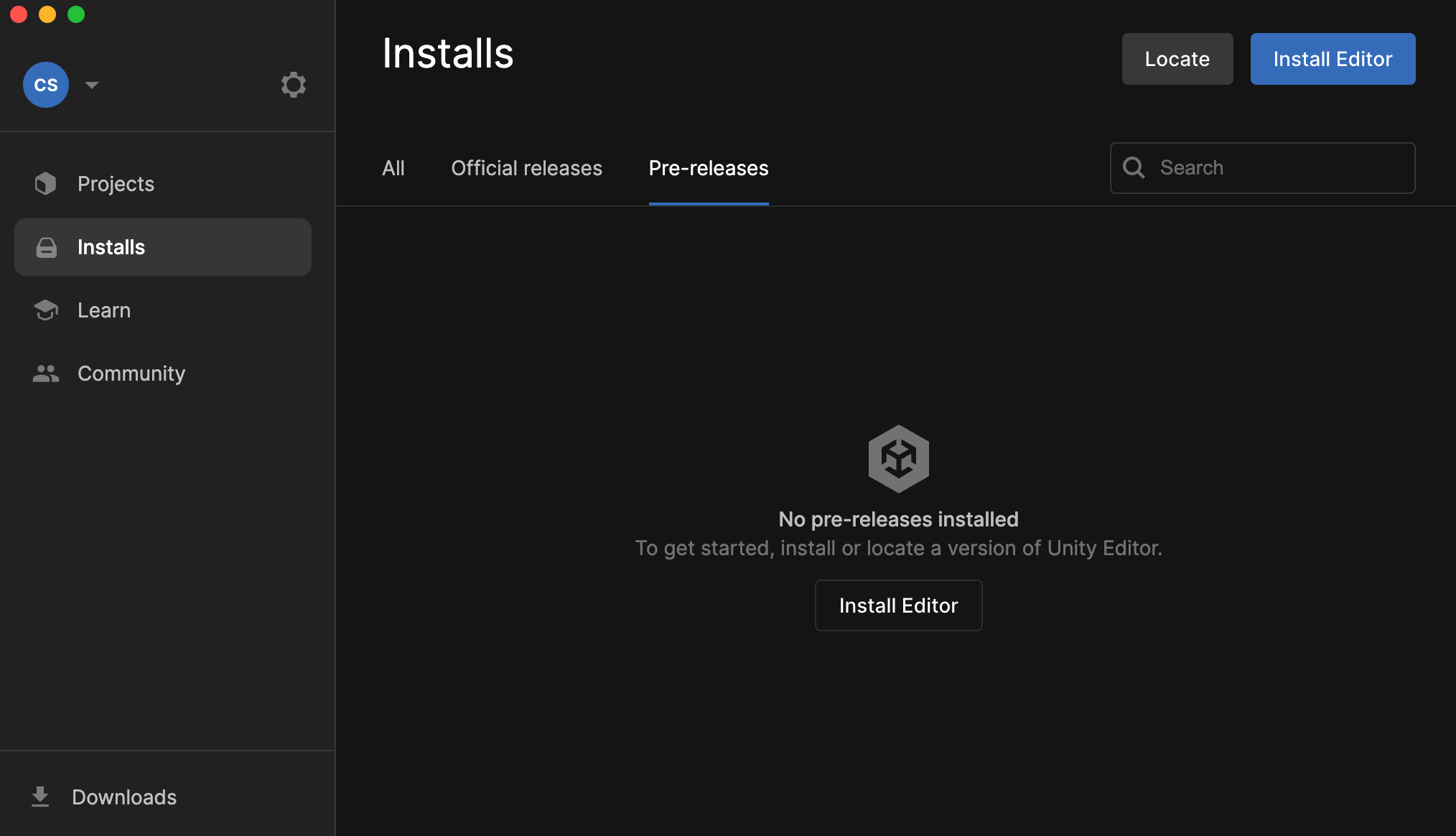Viewport: 1456px width, 836px height.
Task: Open the Projects section
Action: pos(163,184)
